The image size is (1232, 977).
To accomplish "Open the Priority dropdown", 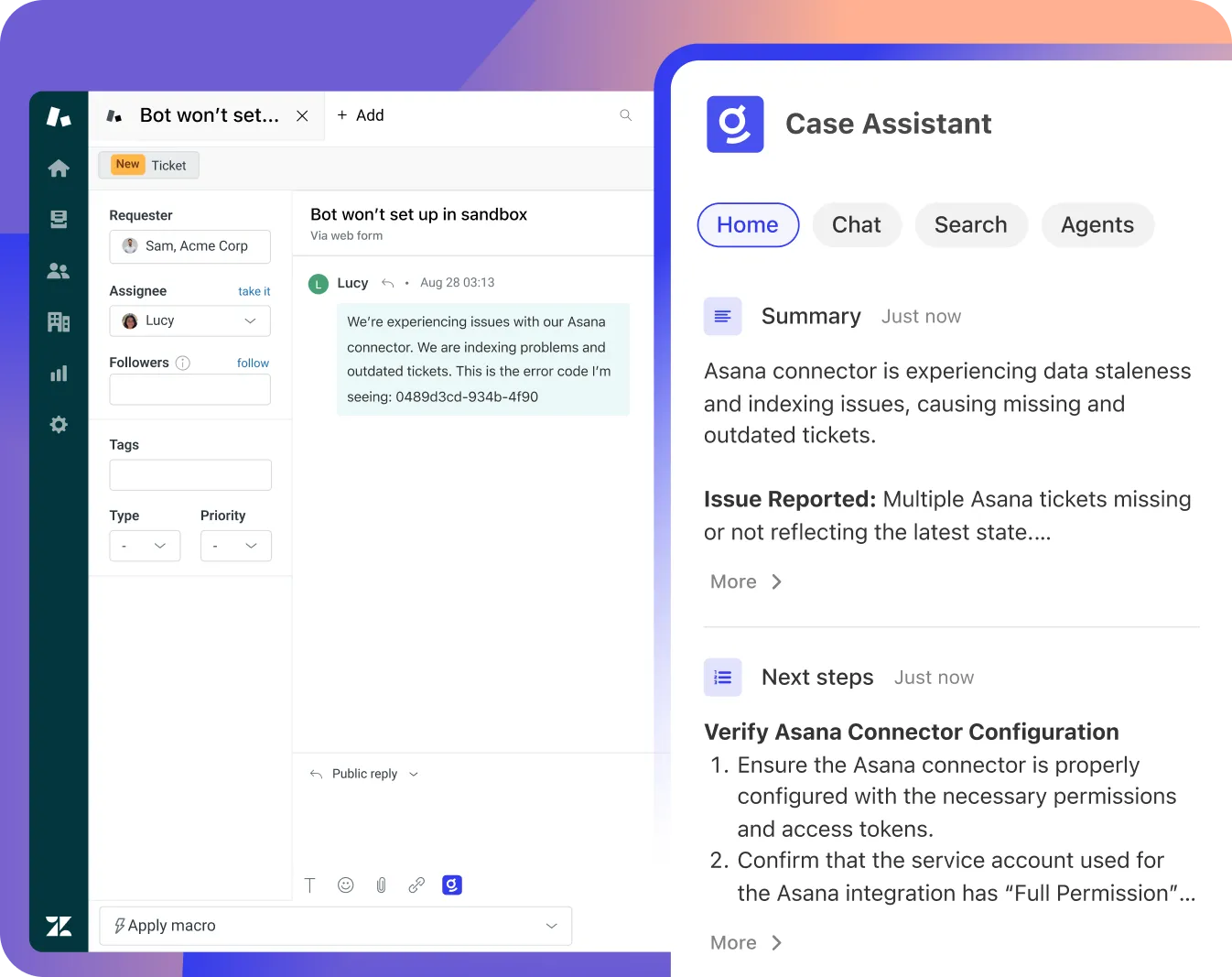I will click(x=236, y=546).
